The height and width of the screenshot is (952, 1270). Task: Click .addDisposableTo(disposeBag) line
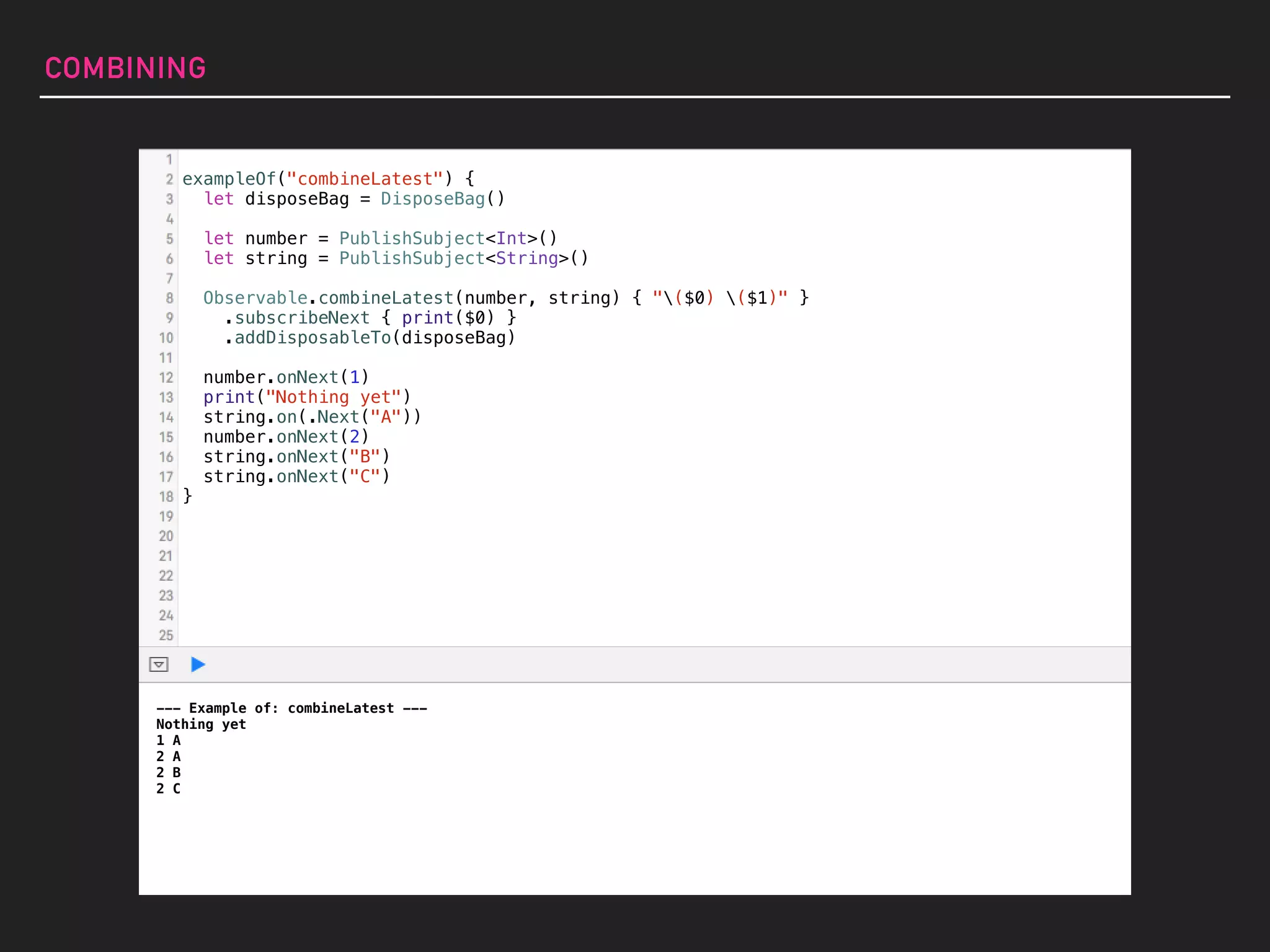click(x=370, y=338)
